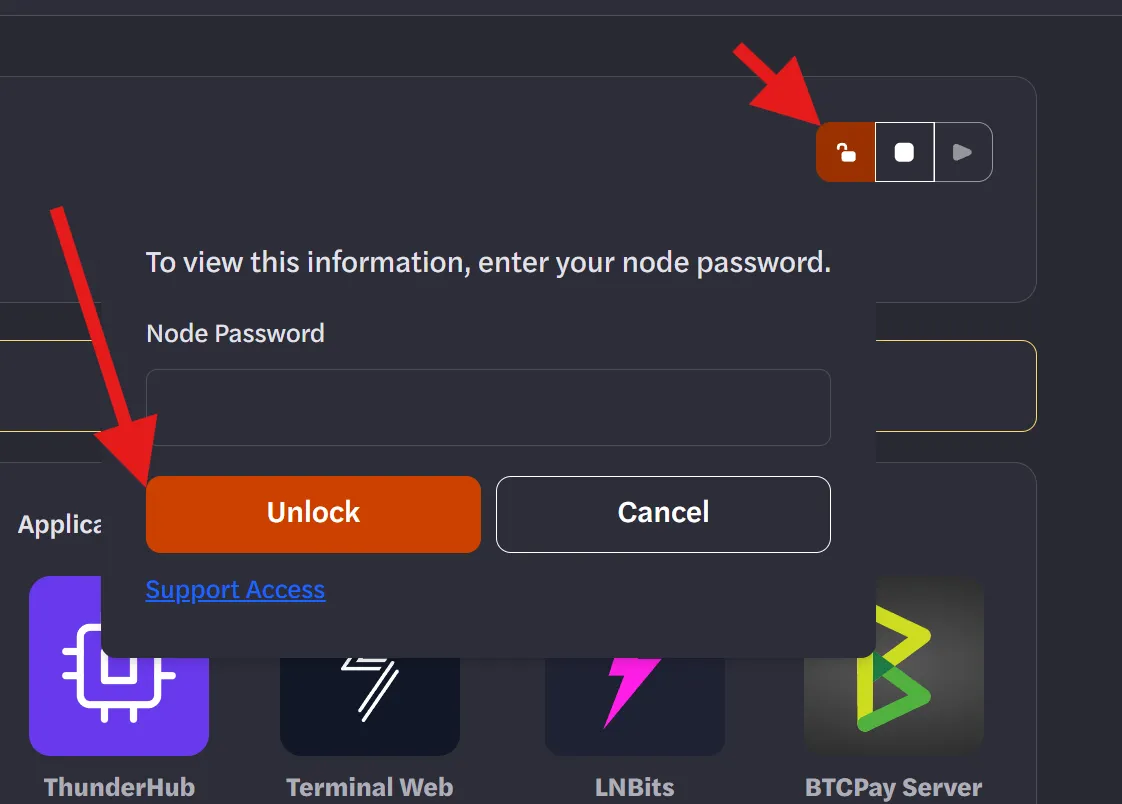The width and height of the screenshot is (1122, 804).
Task: Click the partially hidden Applications heading
Action: (59, 525)
